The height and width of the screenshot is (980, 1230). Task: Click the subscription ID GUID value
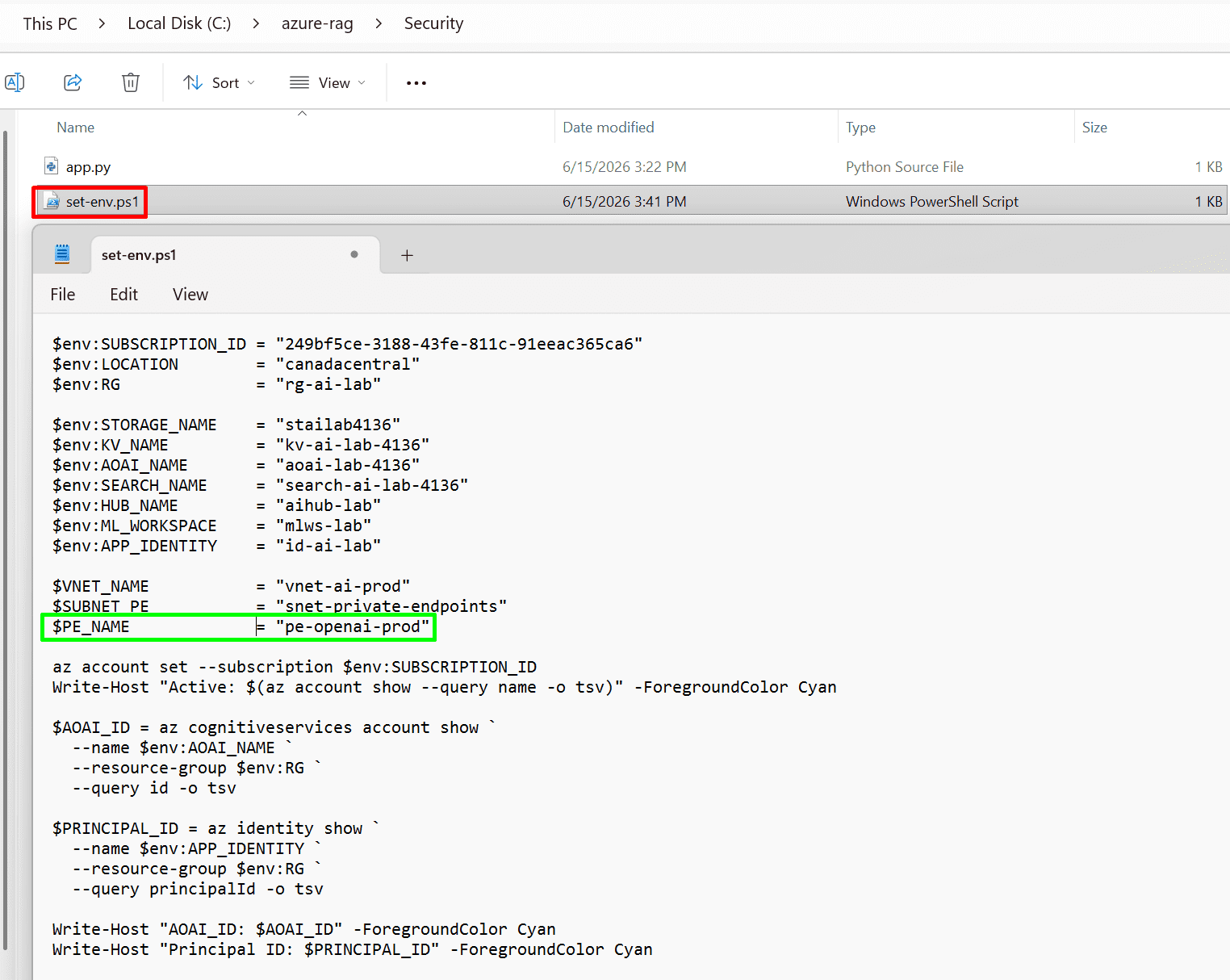pos(459,344)
